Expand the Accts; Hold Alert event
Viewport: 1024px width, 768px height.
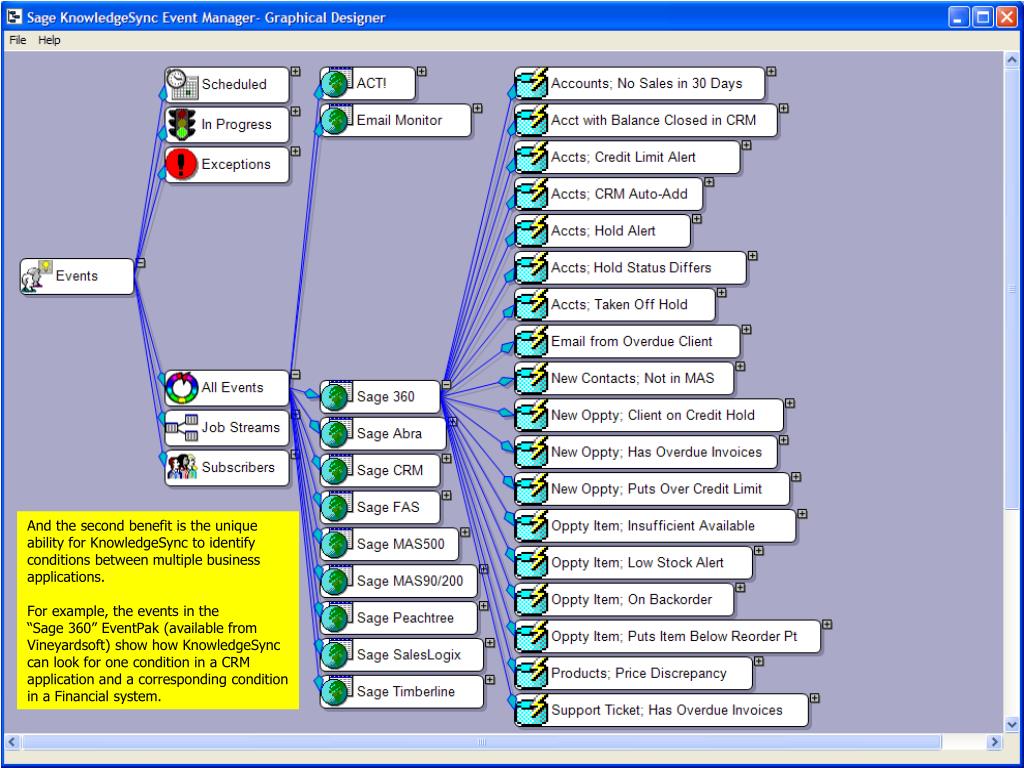[697, 219]
